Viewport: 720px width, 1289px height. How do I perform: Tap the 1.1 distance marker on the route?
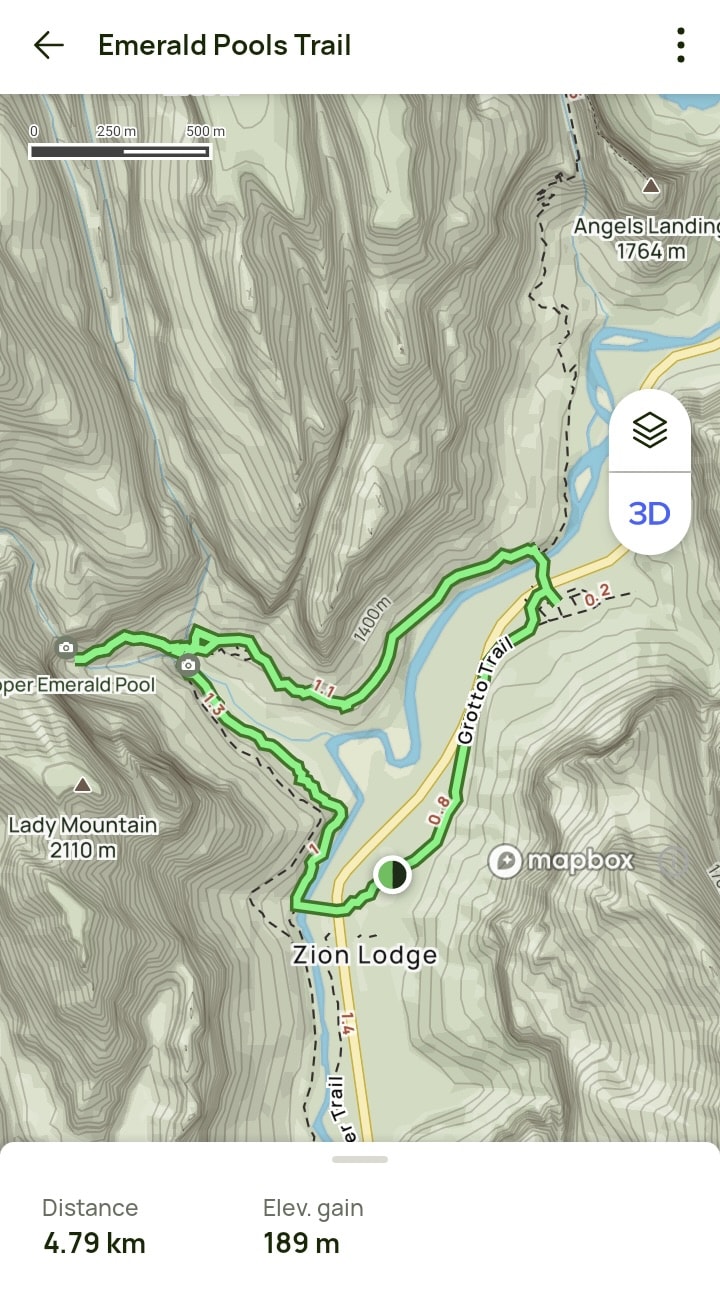coord(324,688)
